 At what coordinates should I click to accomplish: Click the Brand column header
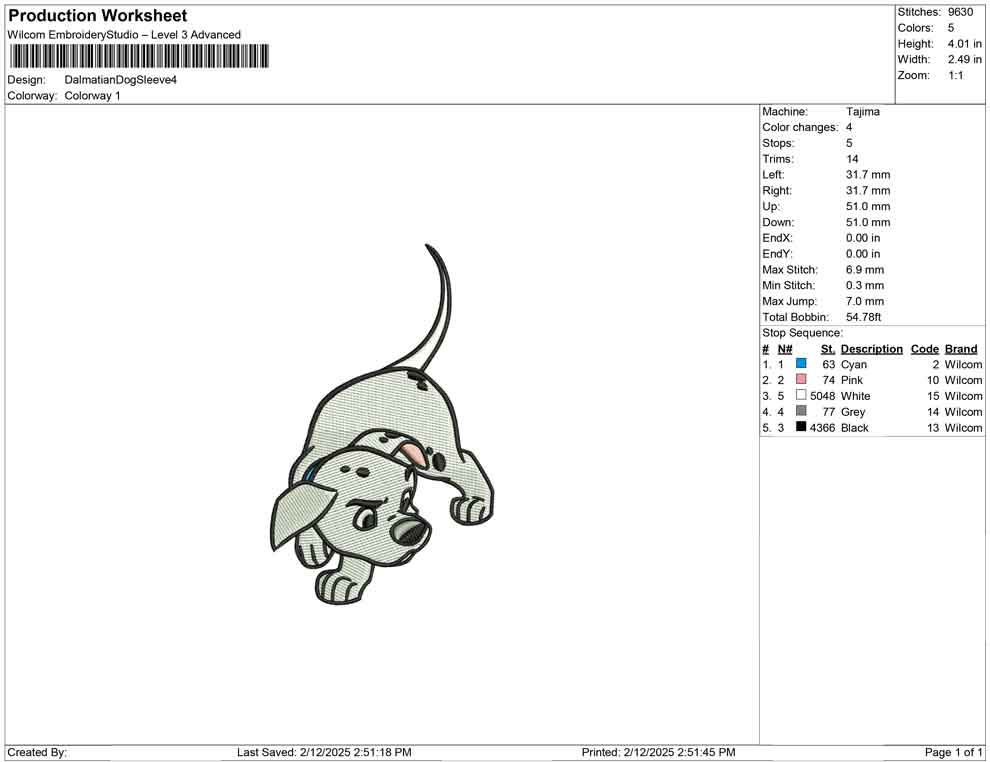[x=961, y=349]
